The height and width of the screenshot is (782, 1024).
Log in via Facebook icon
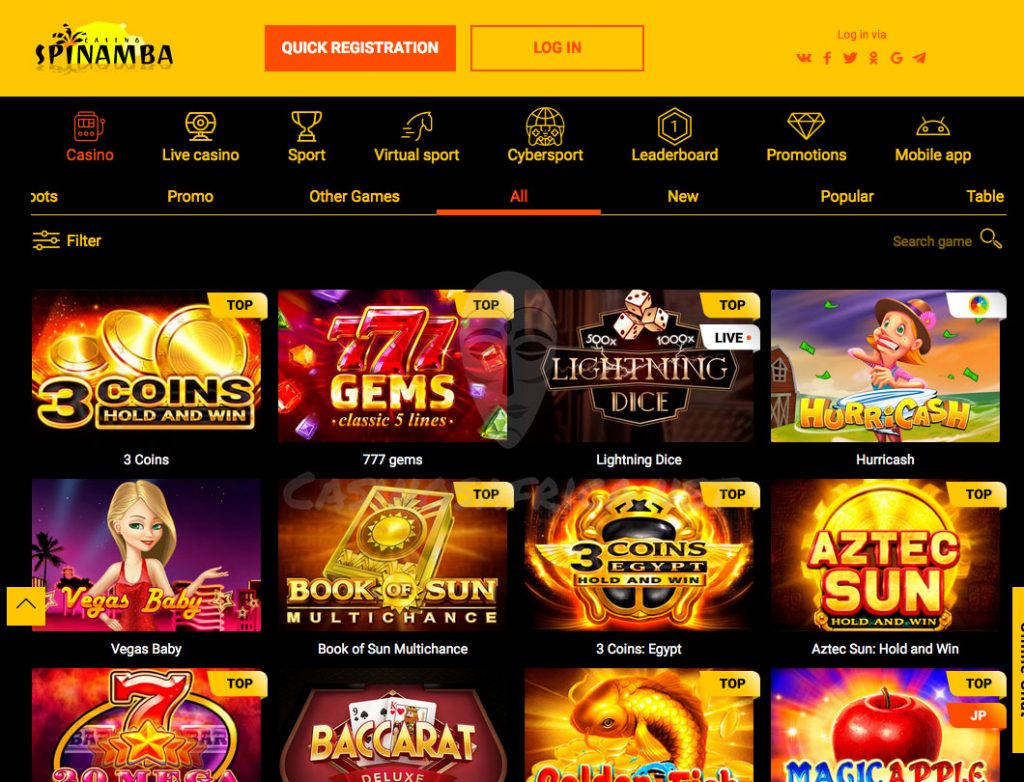point(827,58)
